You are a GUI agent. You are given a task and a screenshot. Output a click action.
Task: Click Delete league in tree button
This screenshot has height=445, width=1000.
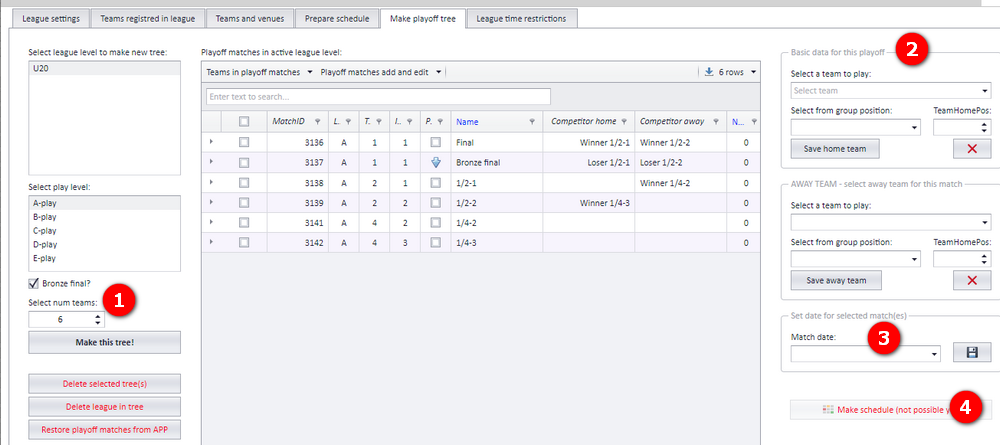[x=105, y=407]
